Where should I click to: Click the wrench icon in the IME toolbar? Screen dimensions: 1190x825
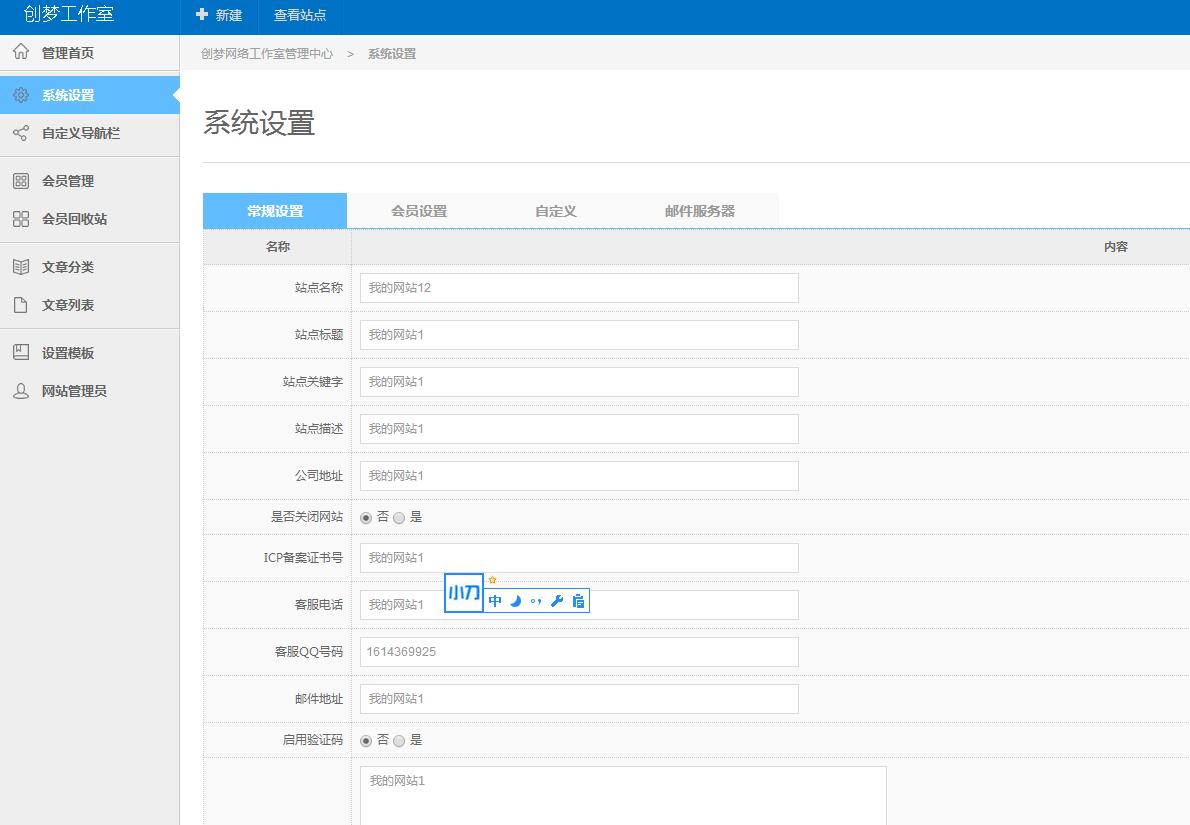(557, 601)
